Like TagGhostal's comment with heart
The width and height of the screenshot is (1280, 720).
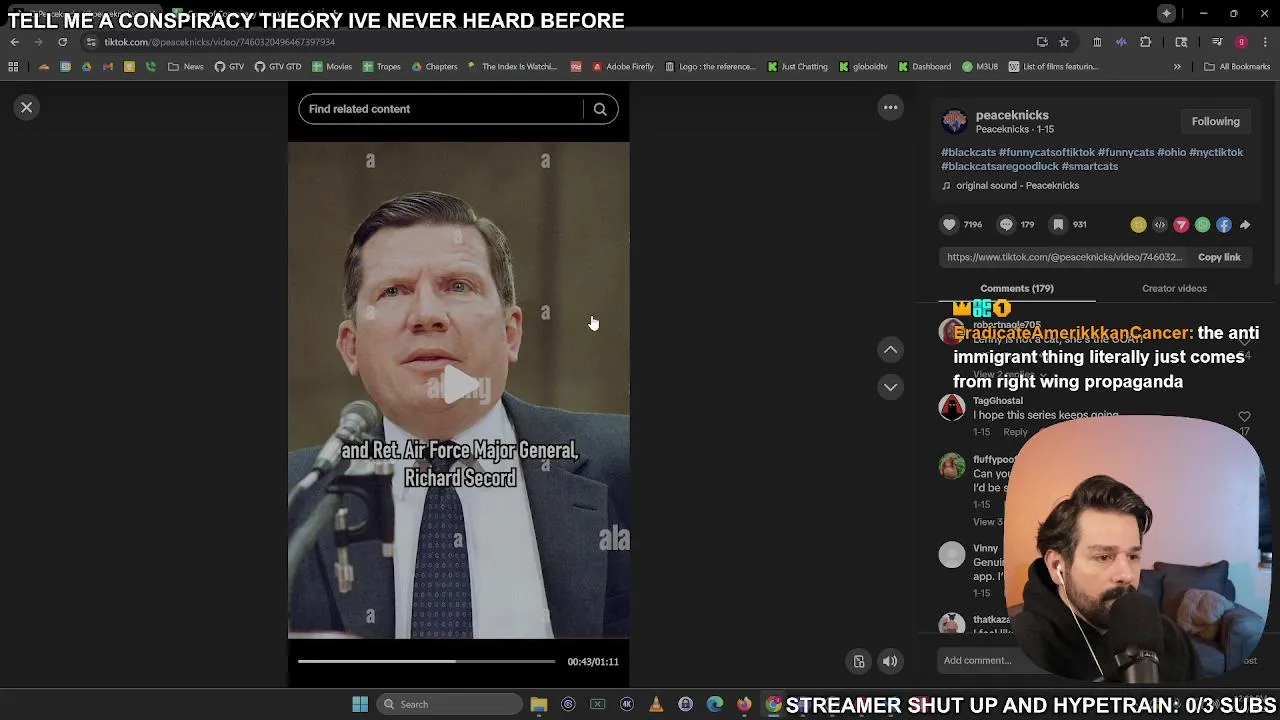(1244, 416)
